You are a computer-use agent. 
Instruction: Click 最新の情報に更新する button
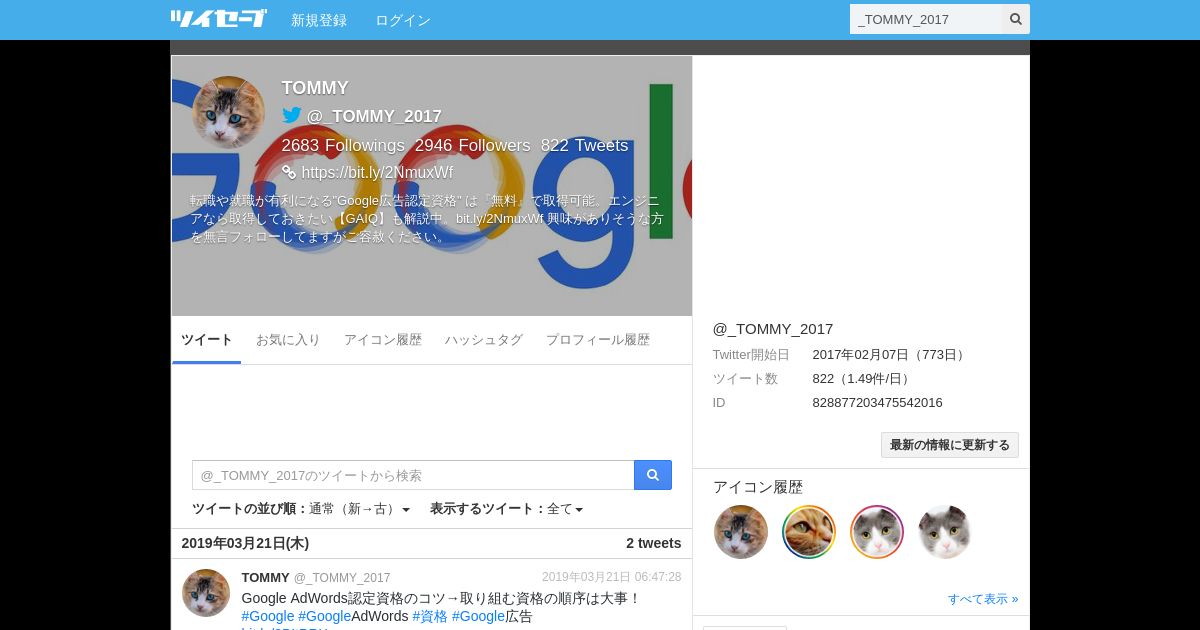point(950,445)
